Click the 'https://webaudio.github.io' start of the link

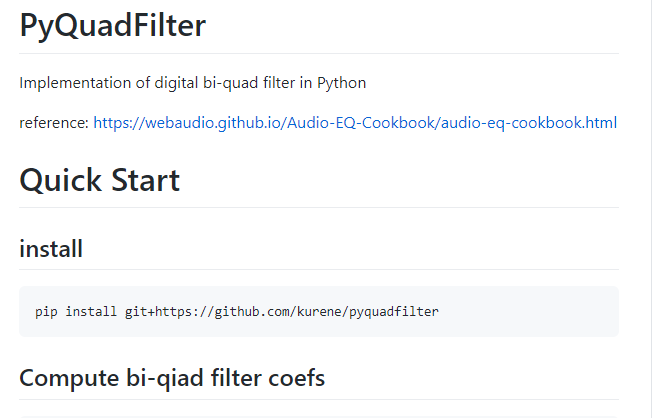[189, 123]
